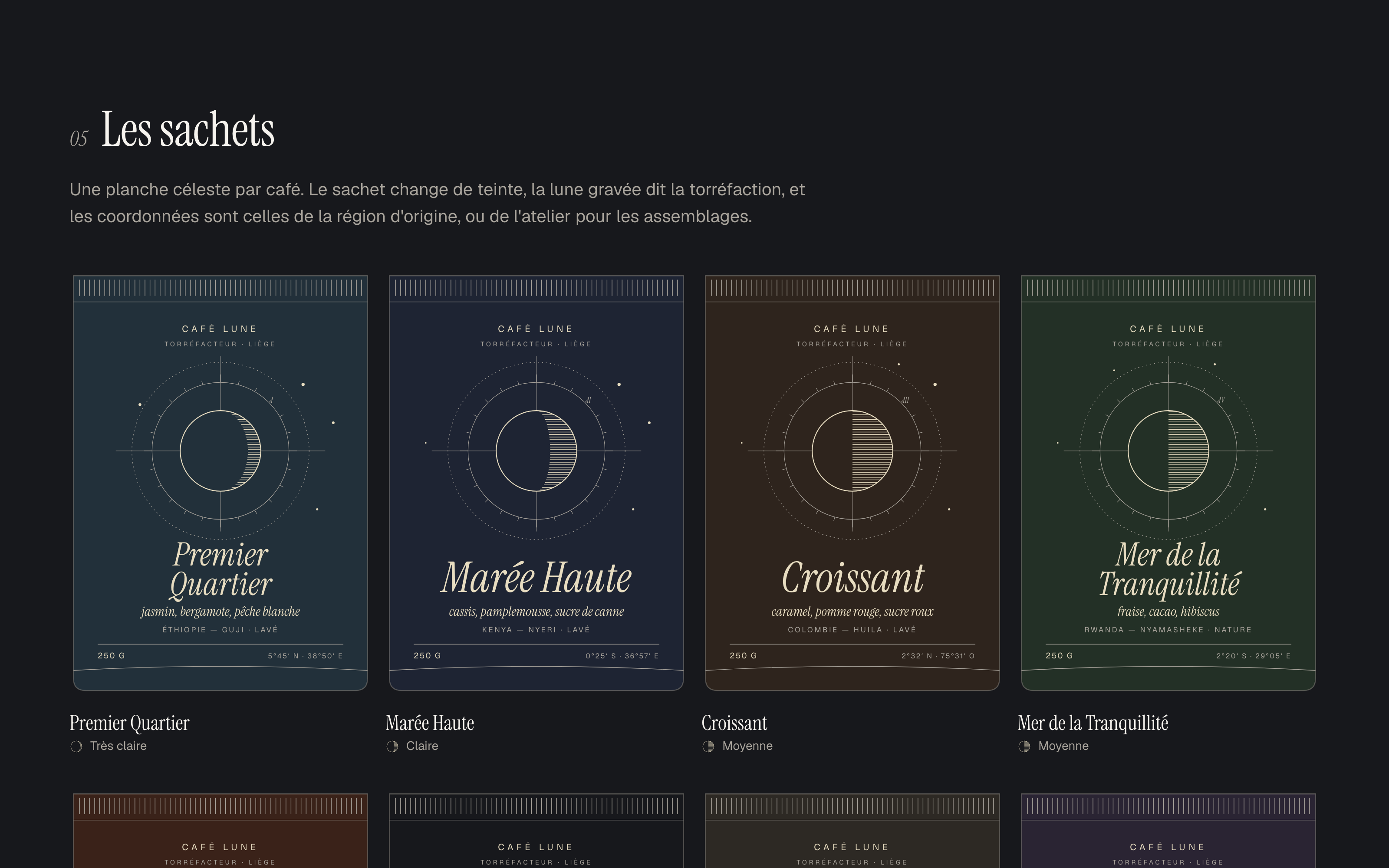Click "Moyenne" under Mer de la Tranquillité

point(1063,746)
